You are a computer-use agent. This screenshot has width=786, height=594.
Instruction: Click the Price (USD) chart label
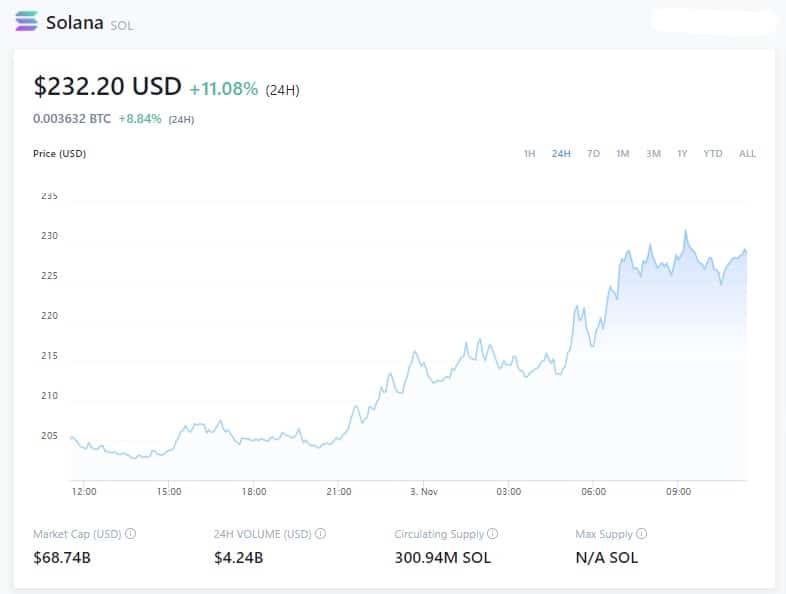(x=60, y=153)
